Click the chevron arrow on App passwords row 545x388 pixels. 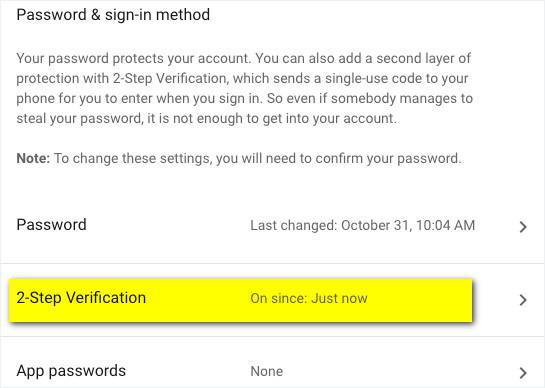click(x=523, y=373)
